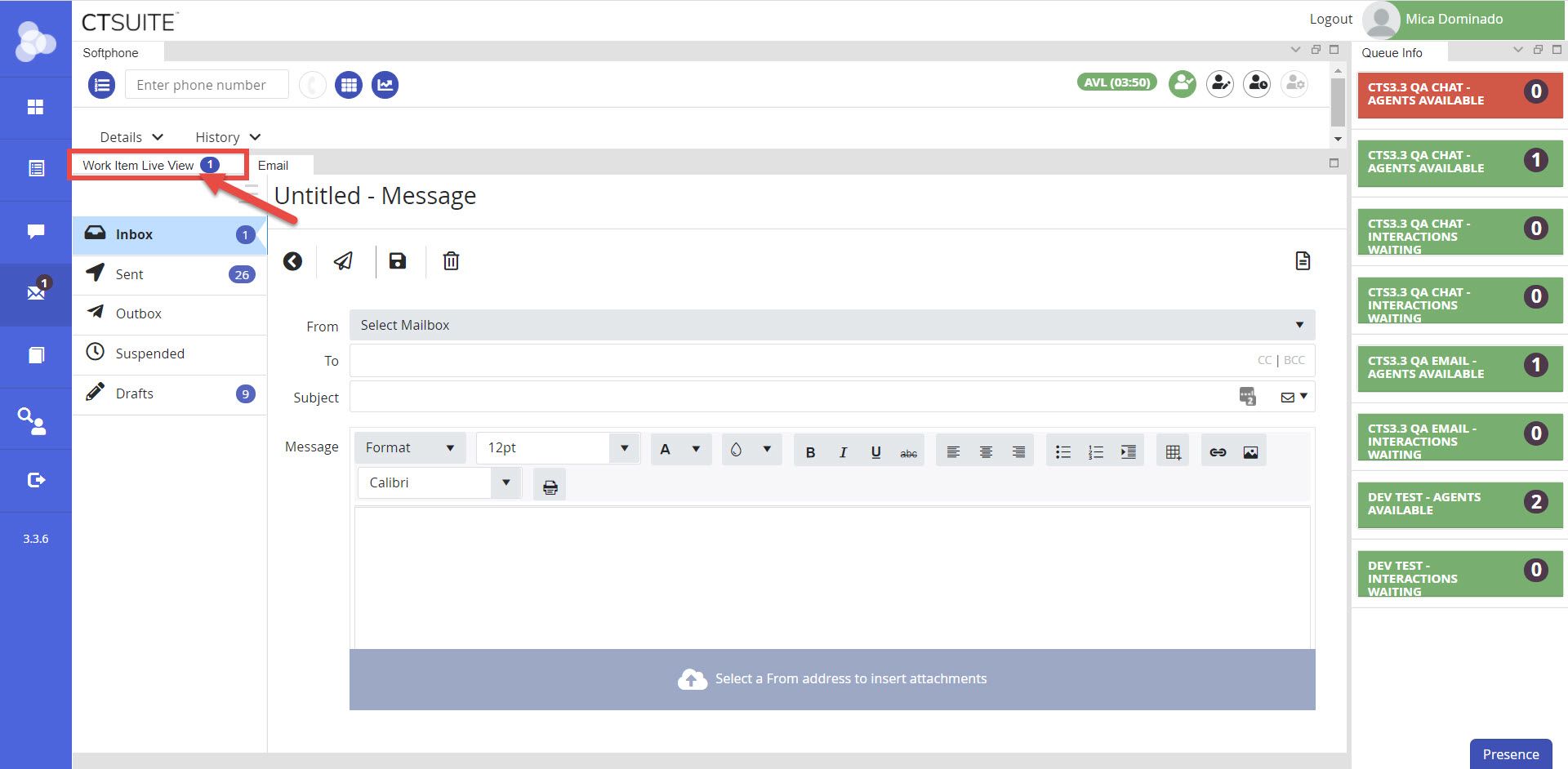
Task: Toggle underline formatting
Action: point(875,452)
